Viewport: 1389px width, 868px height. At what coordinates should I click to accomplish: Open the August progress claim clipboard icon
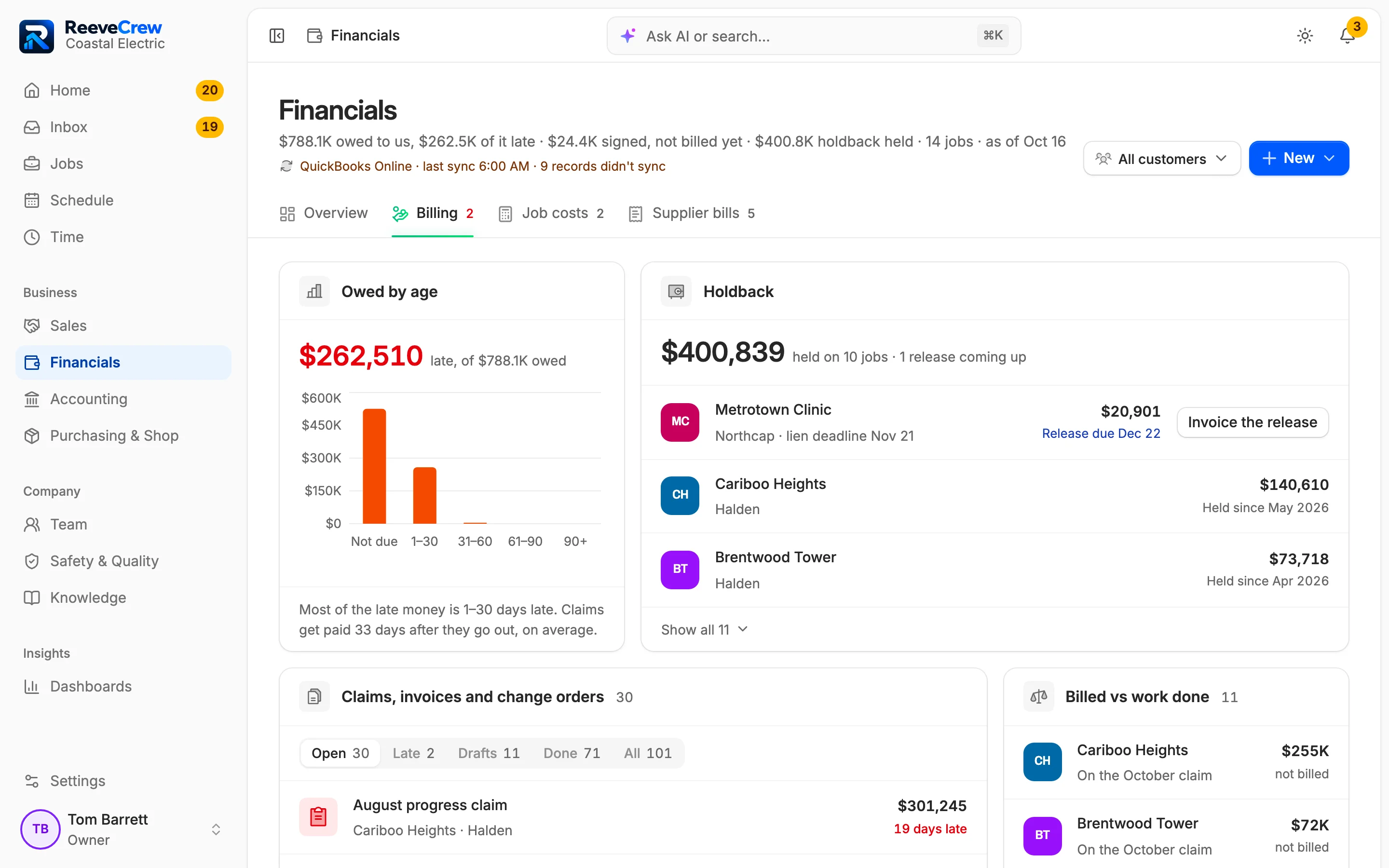[318, 817]
